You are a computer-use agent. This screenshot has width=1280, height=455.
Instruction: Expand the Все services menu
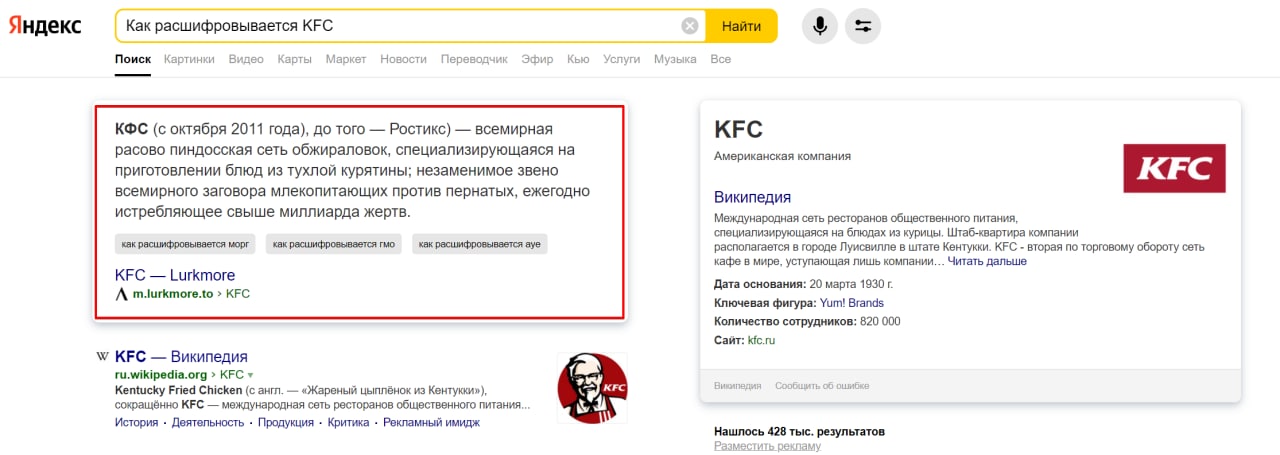click(720, 59)
